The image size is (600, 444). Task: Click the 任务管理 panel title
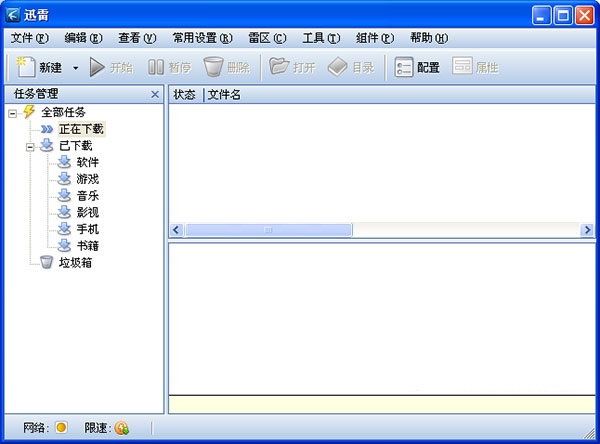pyautogui.click(x=36, y=94)
